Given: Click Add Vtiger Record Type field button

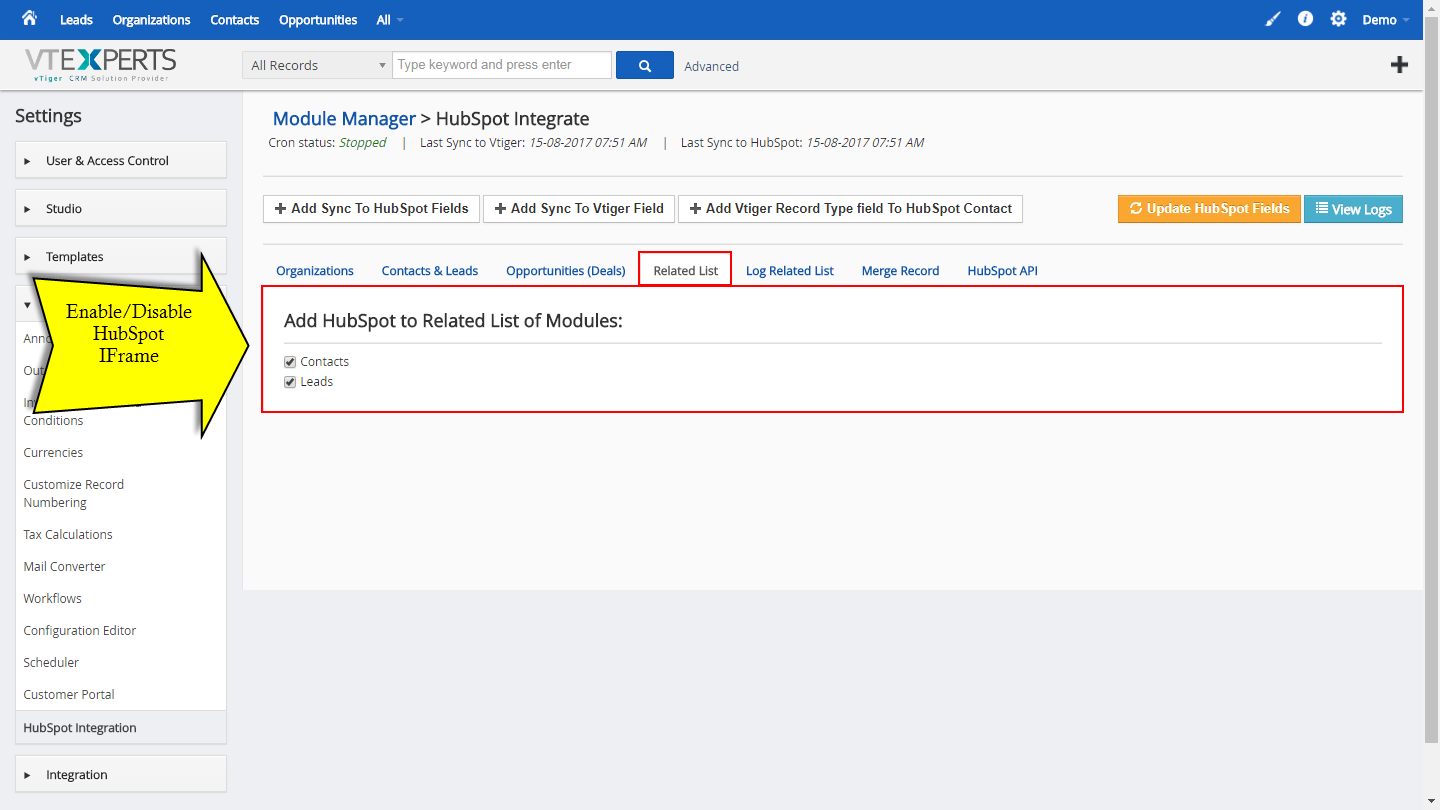Looking at the screenshot, I should pyautogui.click(x=851, y=208).
